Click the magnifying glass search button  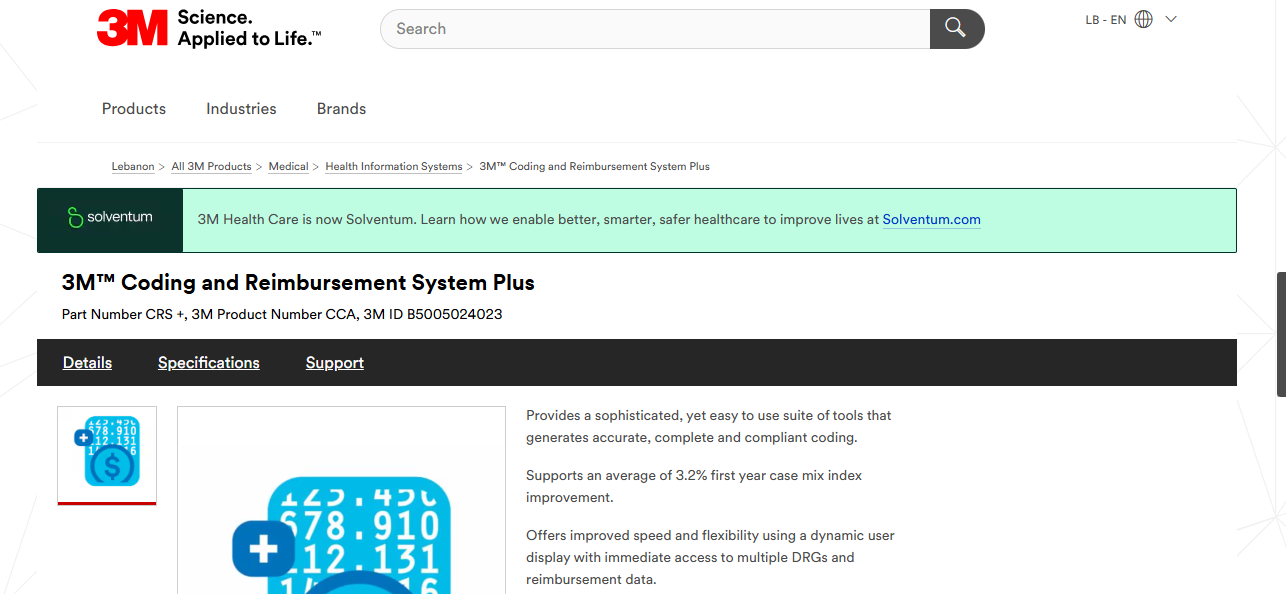coord(957,29)
